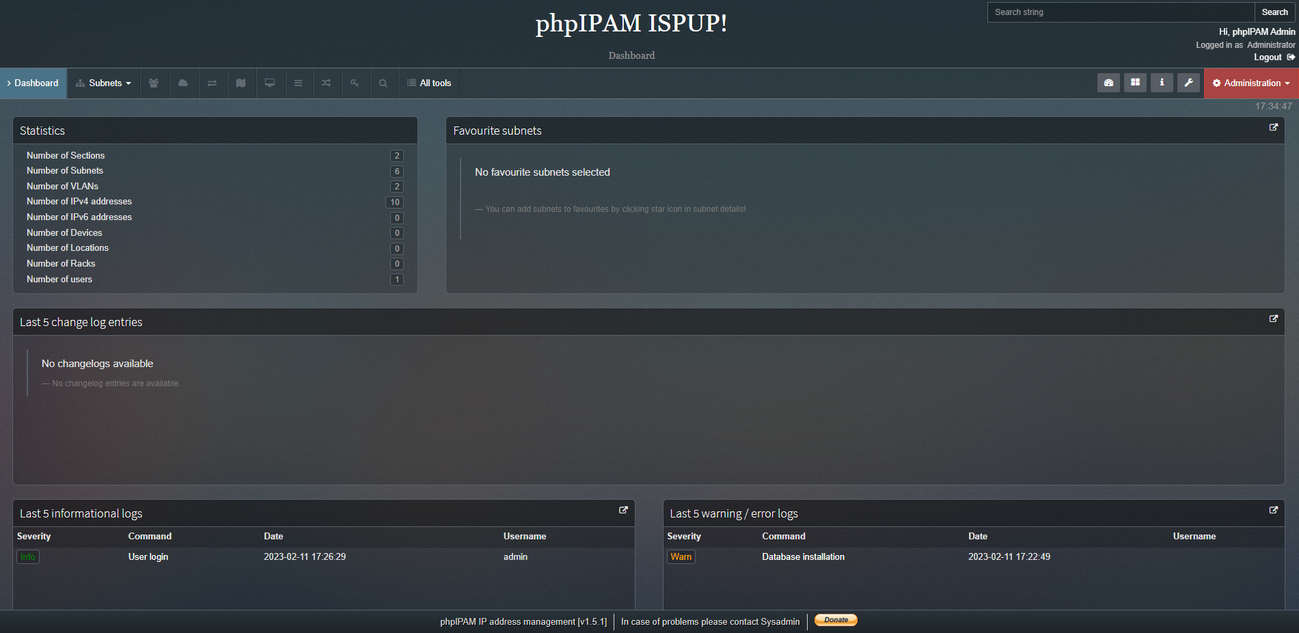
Task: Open the map icon in navigation bar
Action: pyautogui.click(x=241, y=83)
